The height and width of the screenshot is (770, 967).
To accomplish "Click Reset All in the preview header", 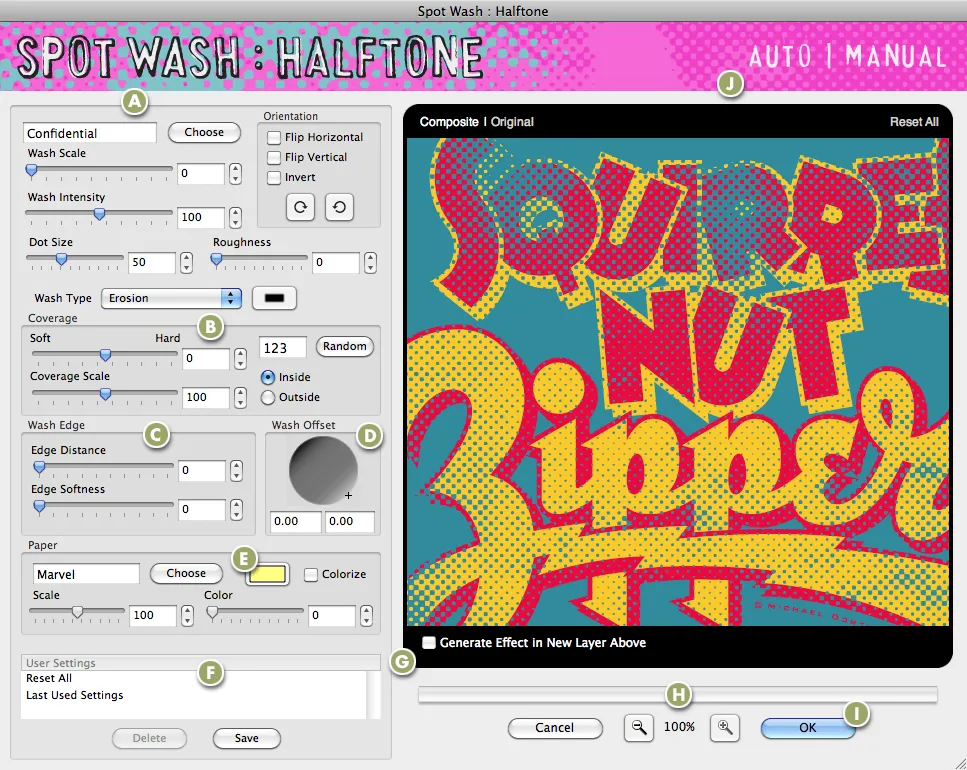I will pos(913,121).
